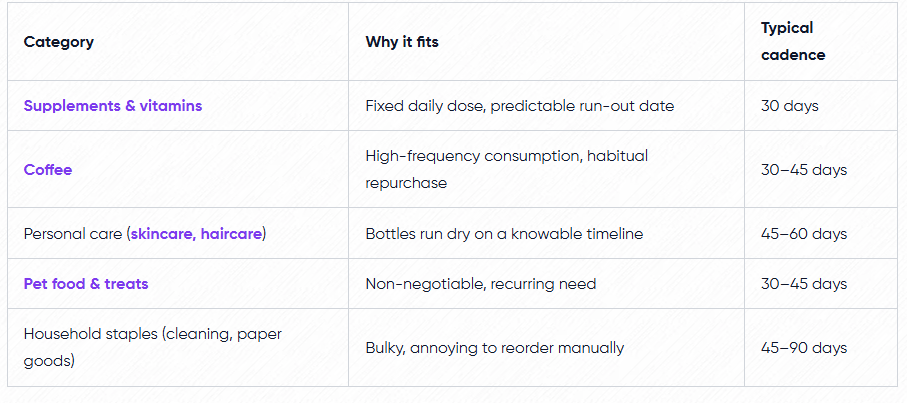Select the Household staples category cell
The width and height of the screenshot is (907, 403).
click(178, 347)
